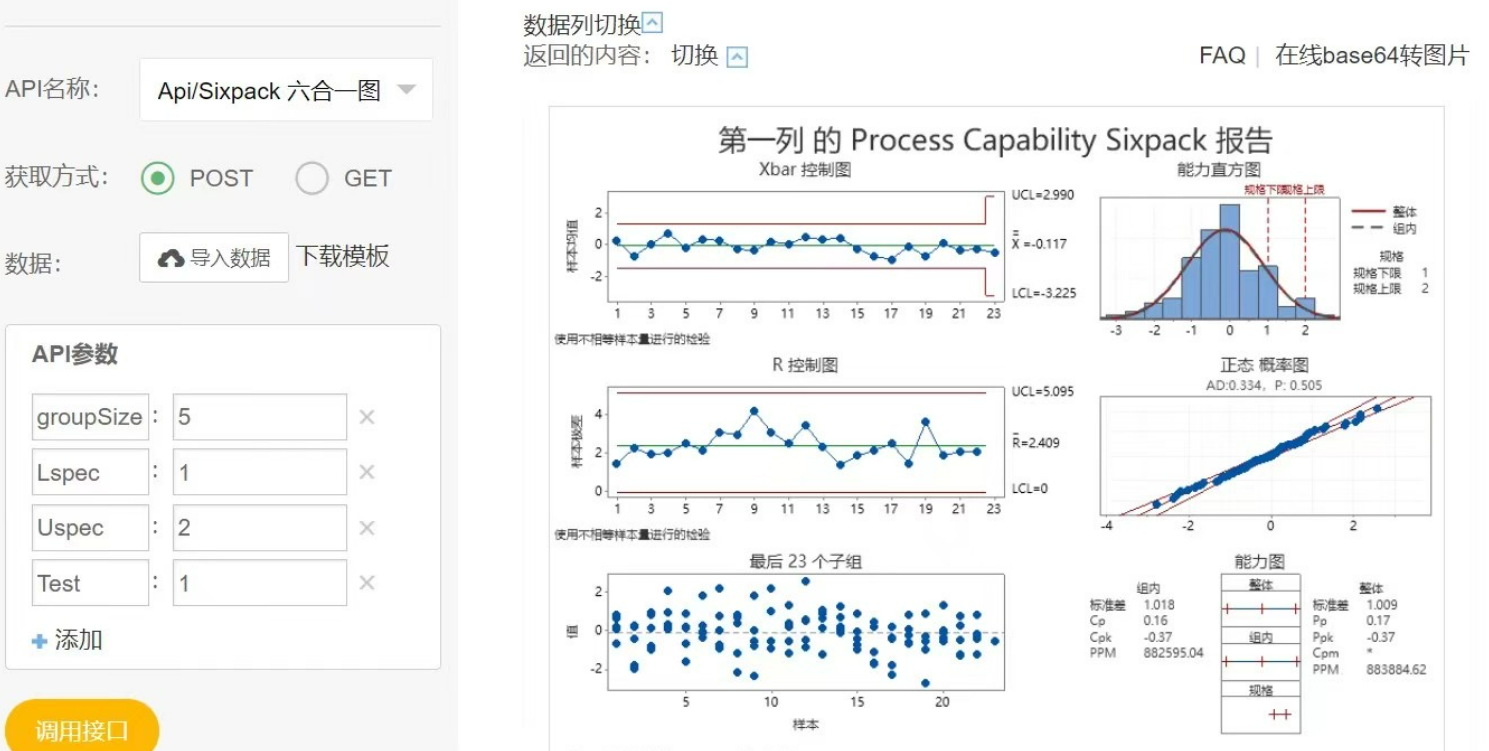Viewport: 1489px width, 751px height.
Task: Edit the Test value field
Action: pyautogui.click(x=260, y=583)
